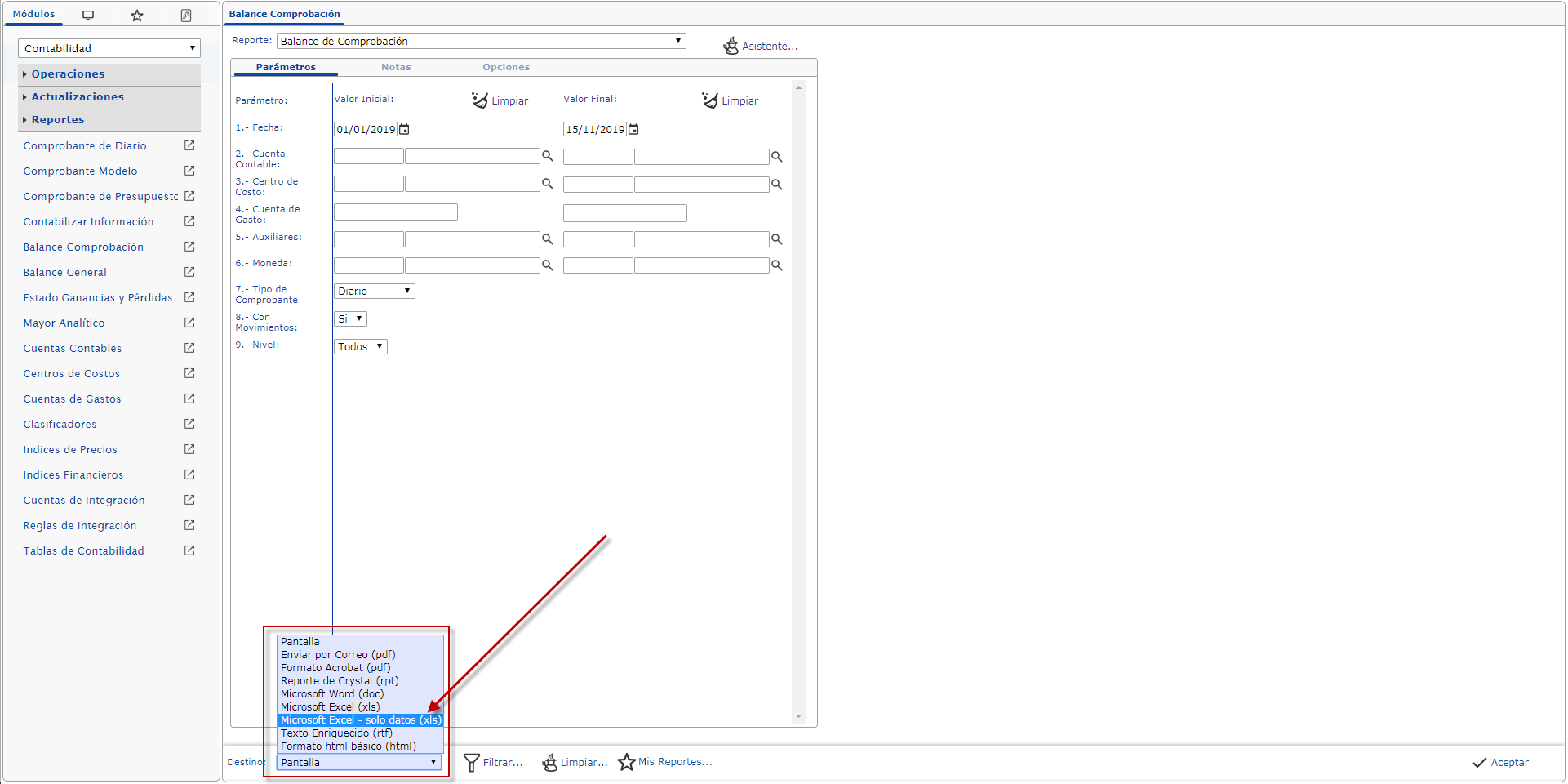Select Reporte de Crystal (rpt) option
Image resolution: width=1568 pixels, height=784 pixels.
[361, 681]
